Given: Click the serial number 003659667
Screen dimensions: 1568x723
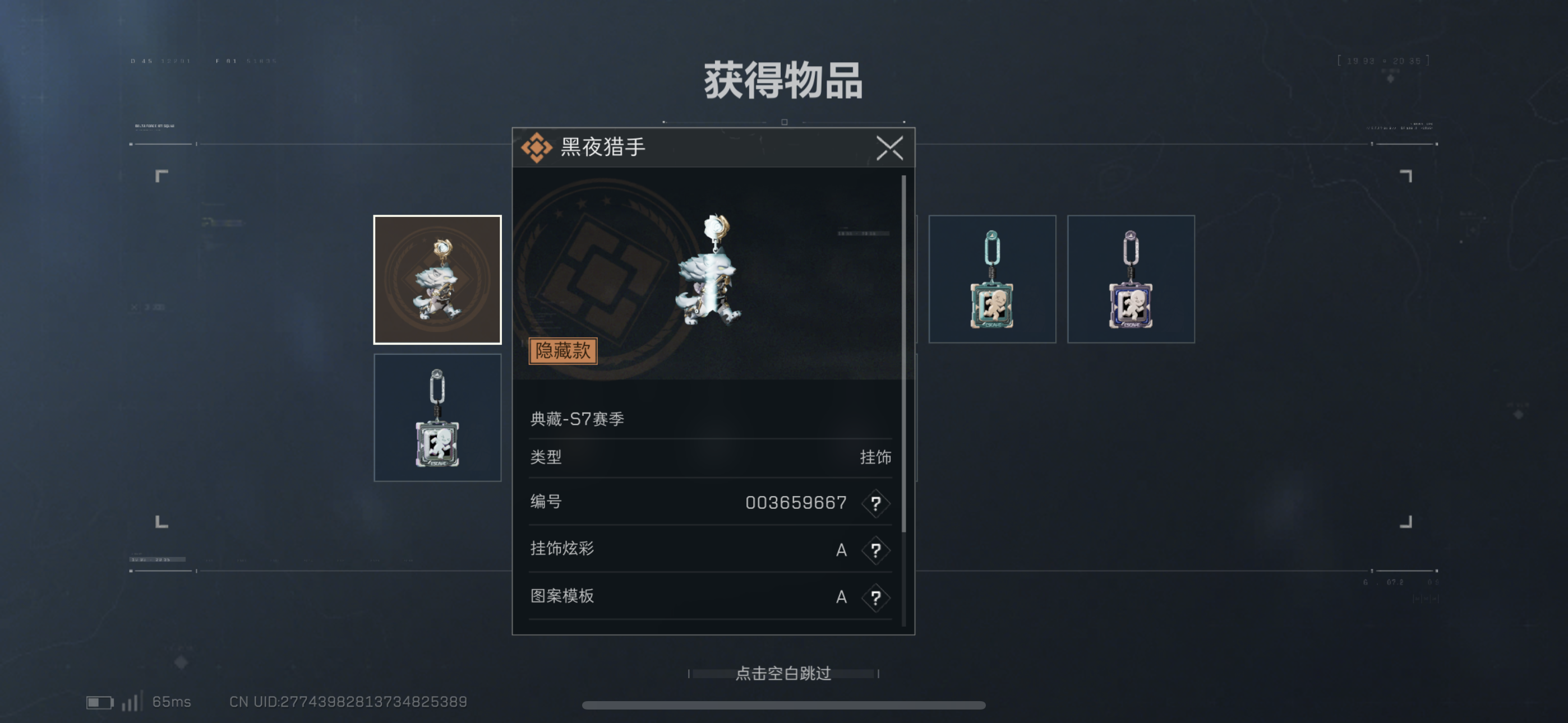Looking at the screenshot, I should [x=796, y=503].
